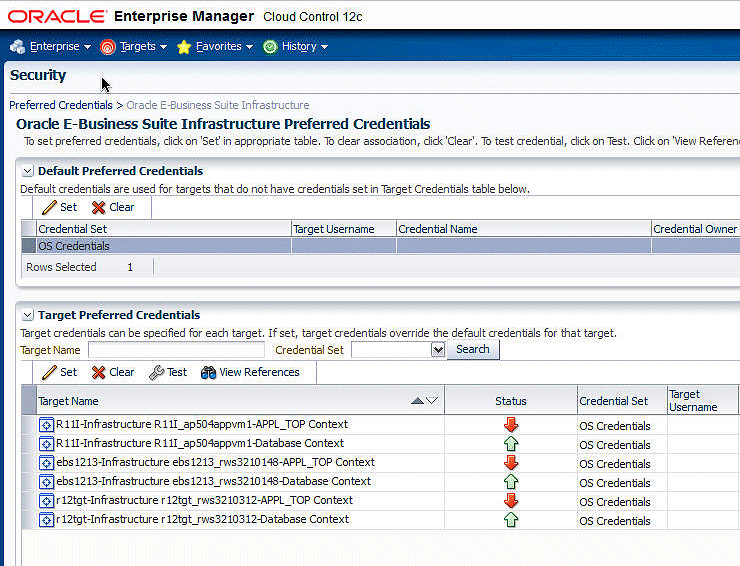Click up status arrow for R11I Database Context
This screenshot has height=566, width=740.
click(511, 444)
